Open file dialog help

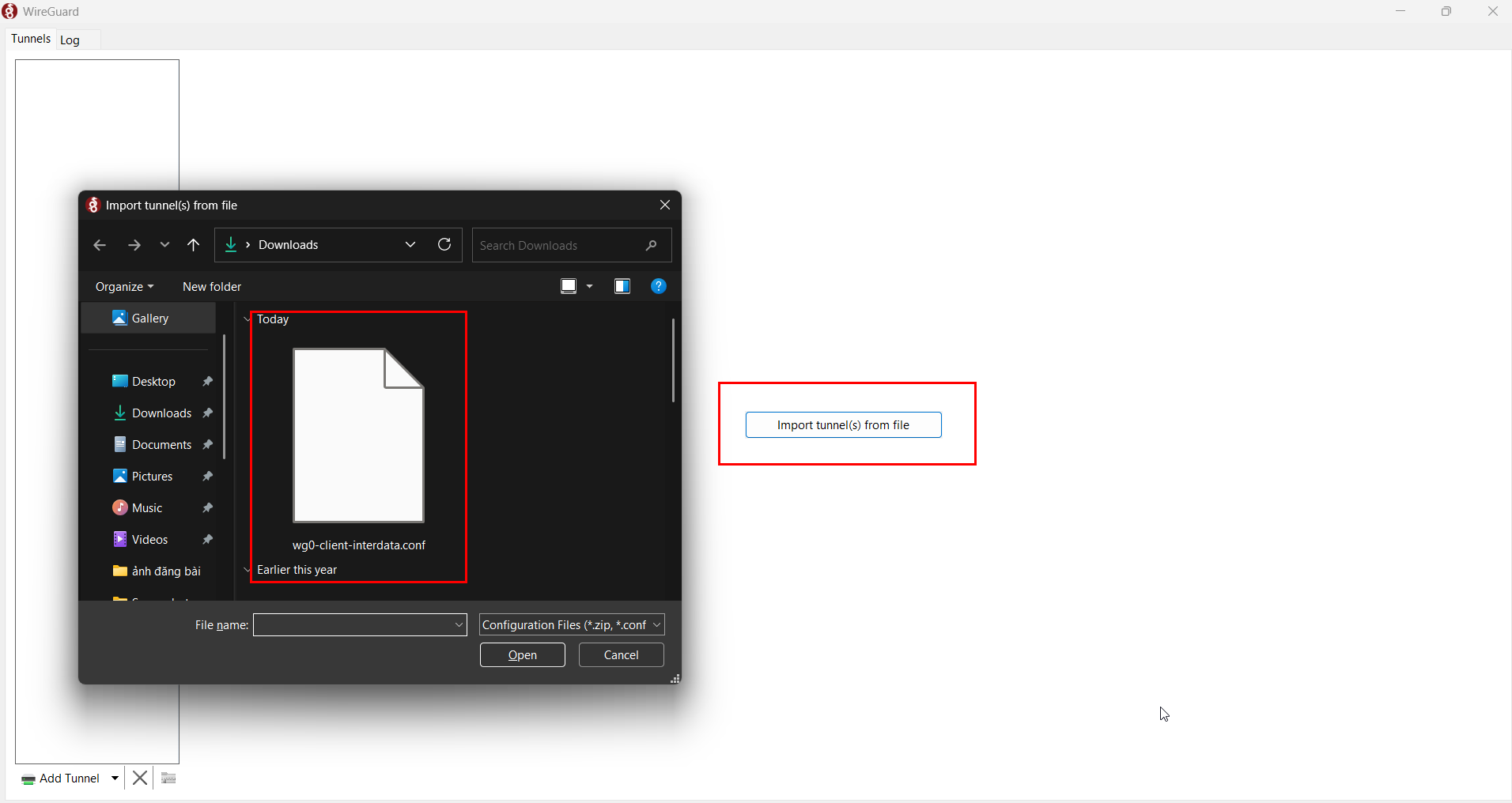point(659,286)
